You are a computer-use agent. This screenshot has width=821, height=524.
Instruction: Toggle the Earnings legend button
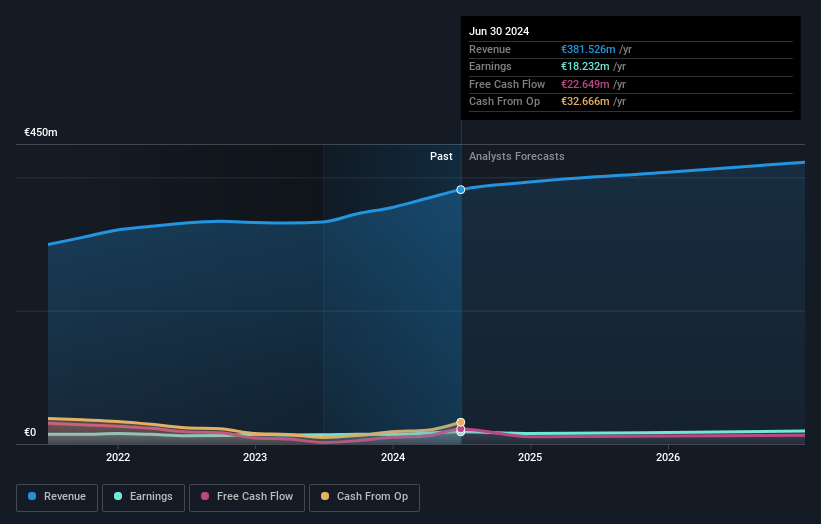[143, 497]
